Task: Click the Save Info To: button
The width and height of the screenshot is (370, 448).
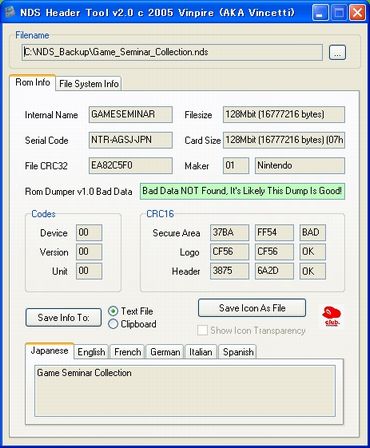Action: (x=63, y=318)
